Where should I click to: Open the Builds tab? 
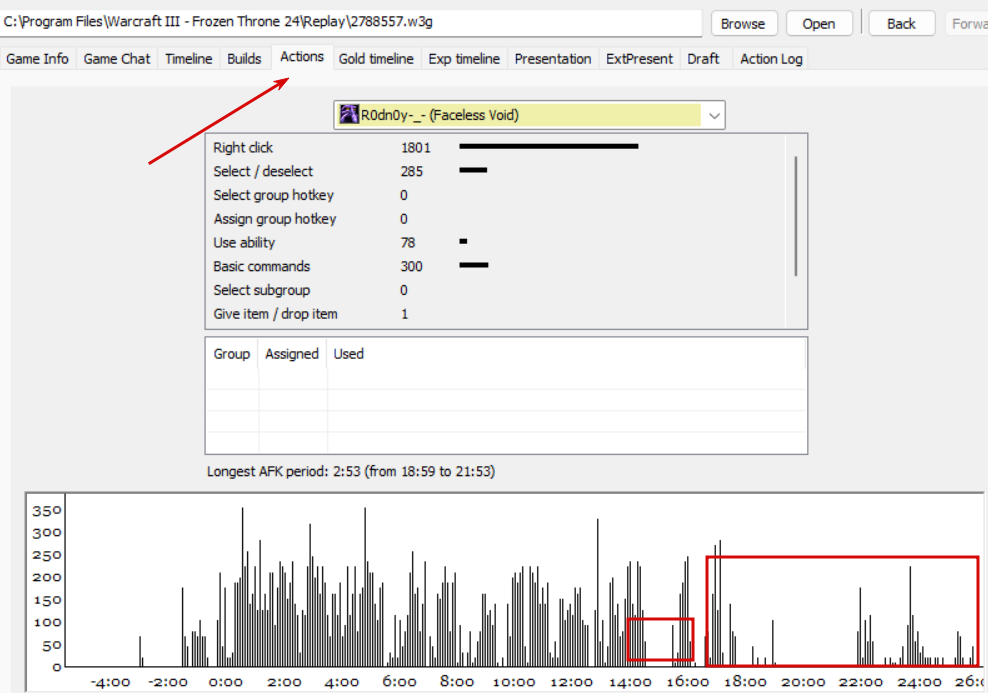pos(244,59)
